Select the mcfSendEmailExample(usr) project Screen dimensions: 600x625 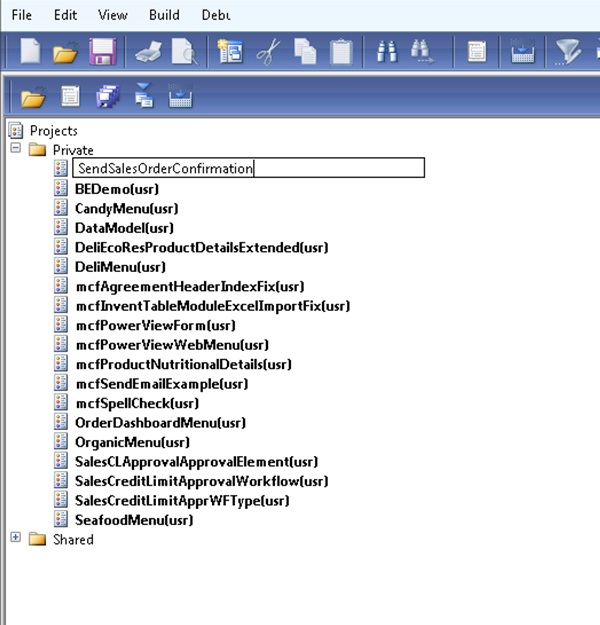click(x=161, y=383)
